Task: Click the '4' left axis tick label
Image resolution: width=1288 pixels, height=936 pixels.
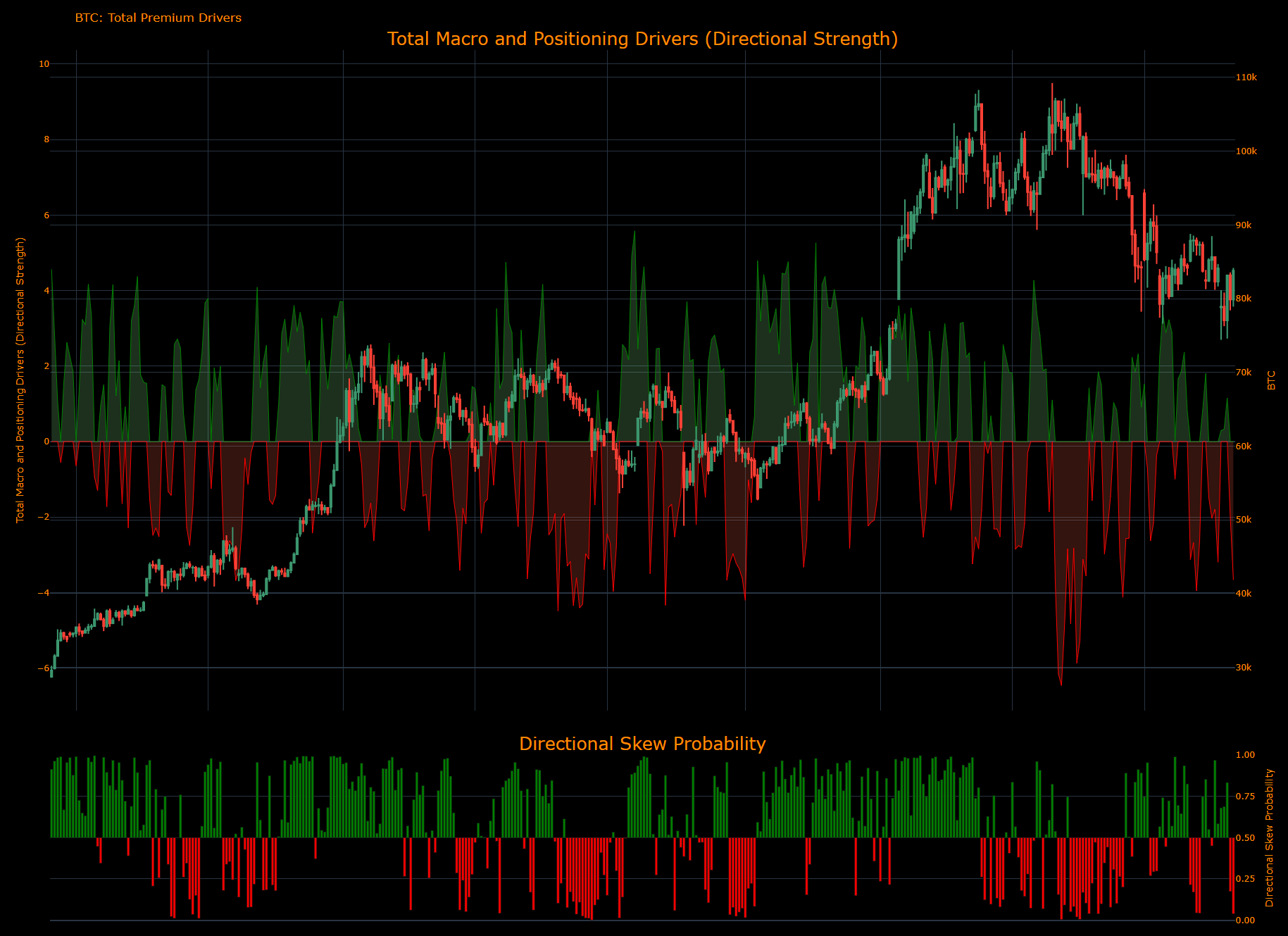Action: click(47, 291)
